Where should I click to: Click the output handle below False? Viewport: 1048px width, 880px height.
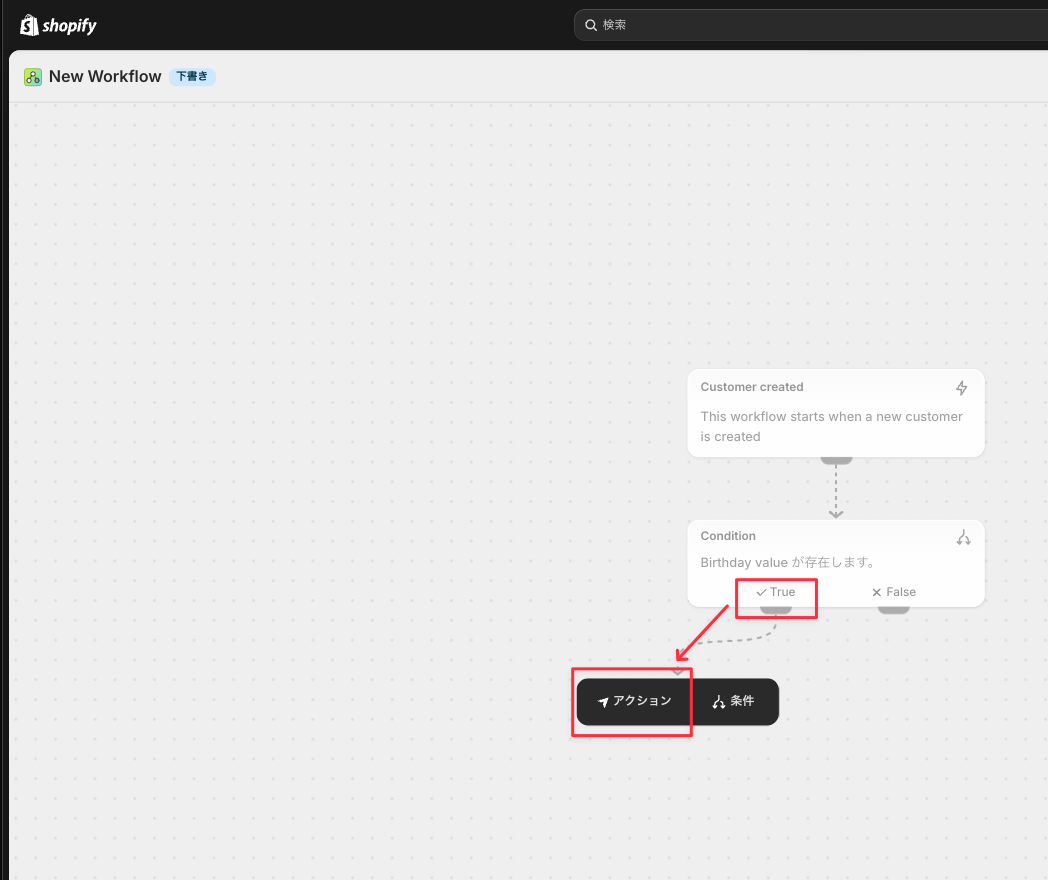point(894,609)
